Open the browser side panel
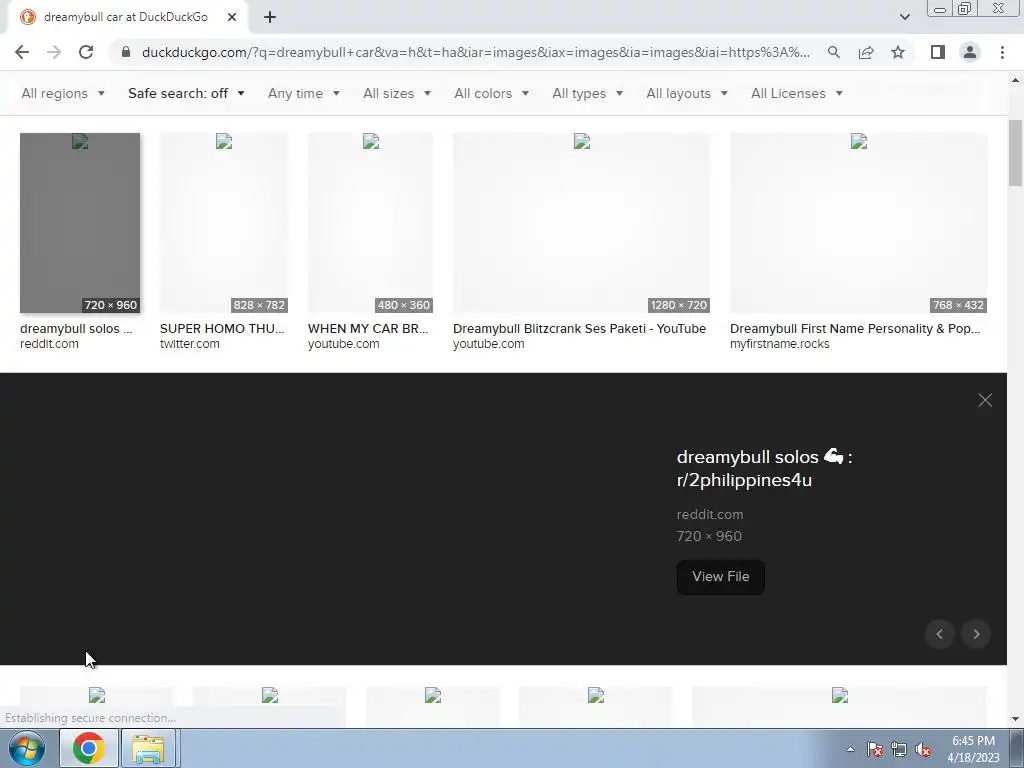This screenshot has height=768, width=1024. [x=938, y=52]
